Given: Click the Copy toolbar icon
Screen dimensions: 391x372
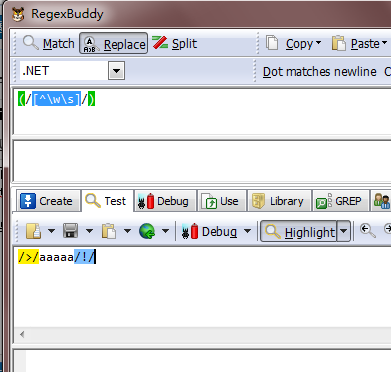Looking at the screenshot, I should pyautogui.click(x=272, y=43).
